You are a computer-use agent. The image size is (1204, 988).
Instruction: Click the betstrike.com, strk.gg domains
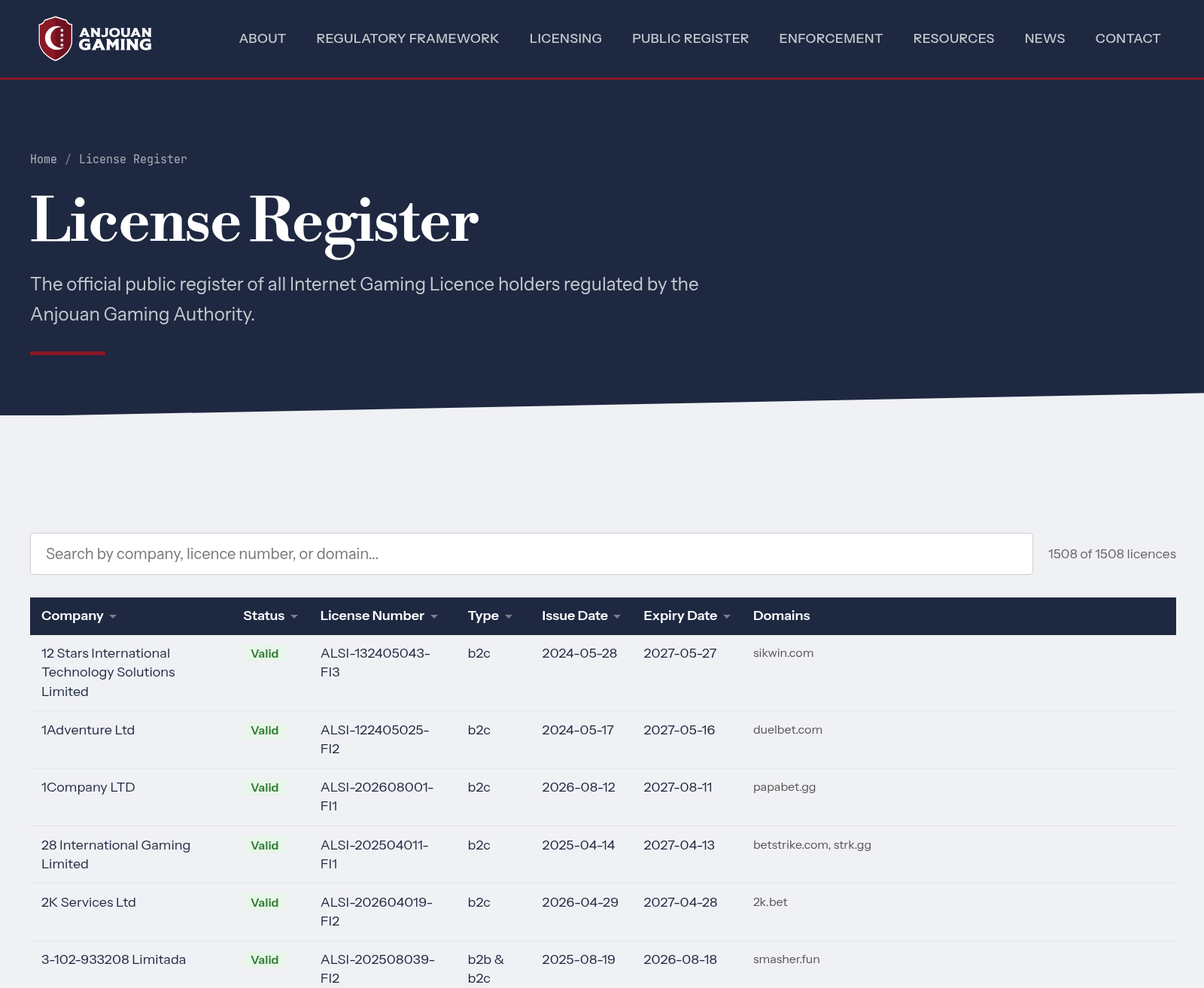(812, 845)
